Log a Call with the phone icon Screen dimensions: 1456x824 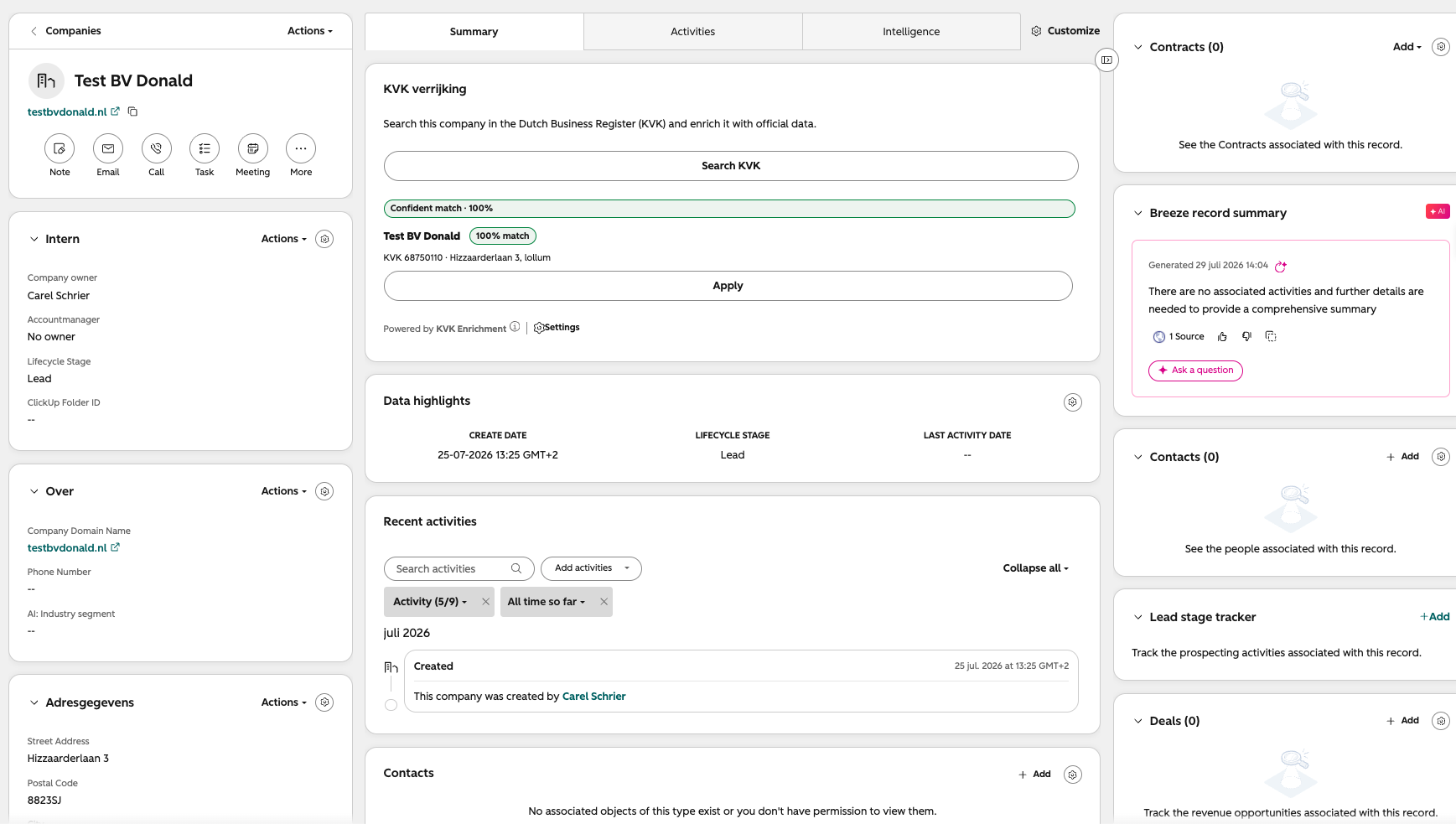click(x=157, y=148)
